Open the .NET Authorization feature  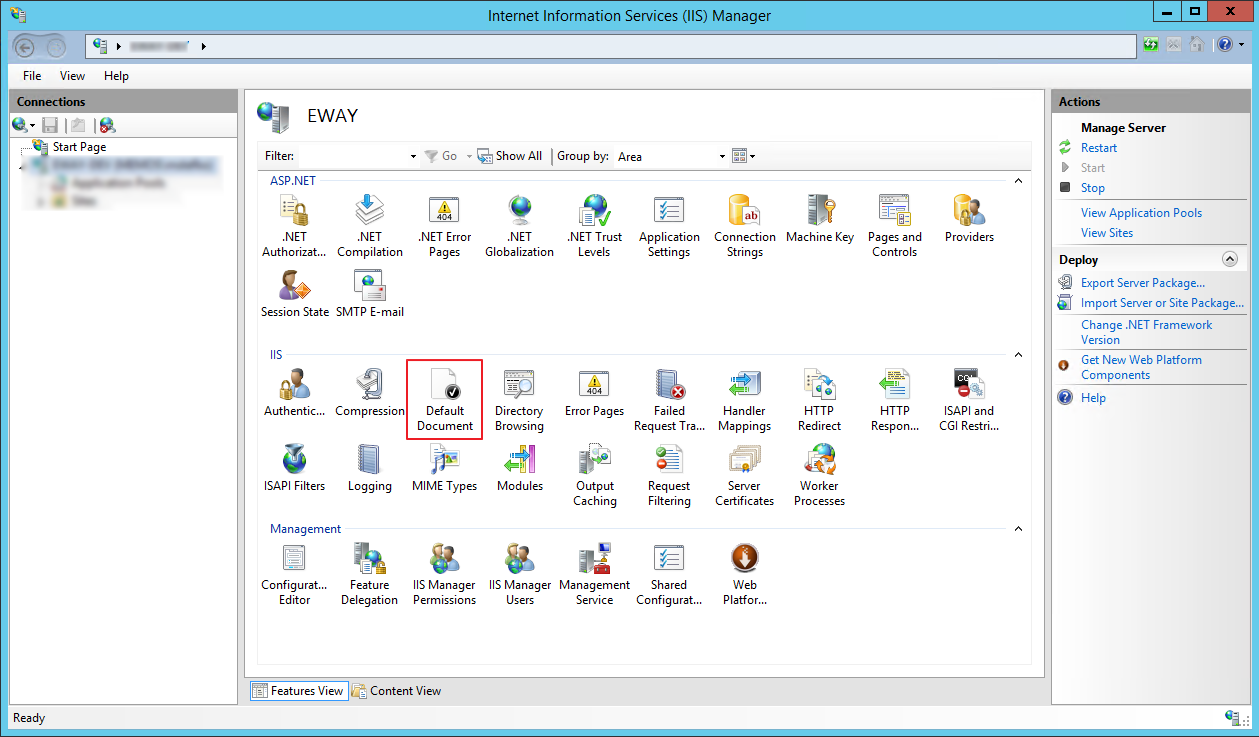[294, 226]
